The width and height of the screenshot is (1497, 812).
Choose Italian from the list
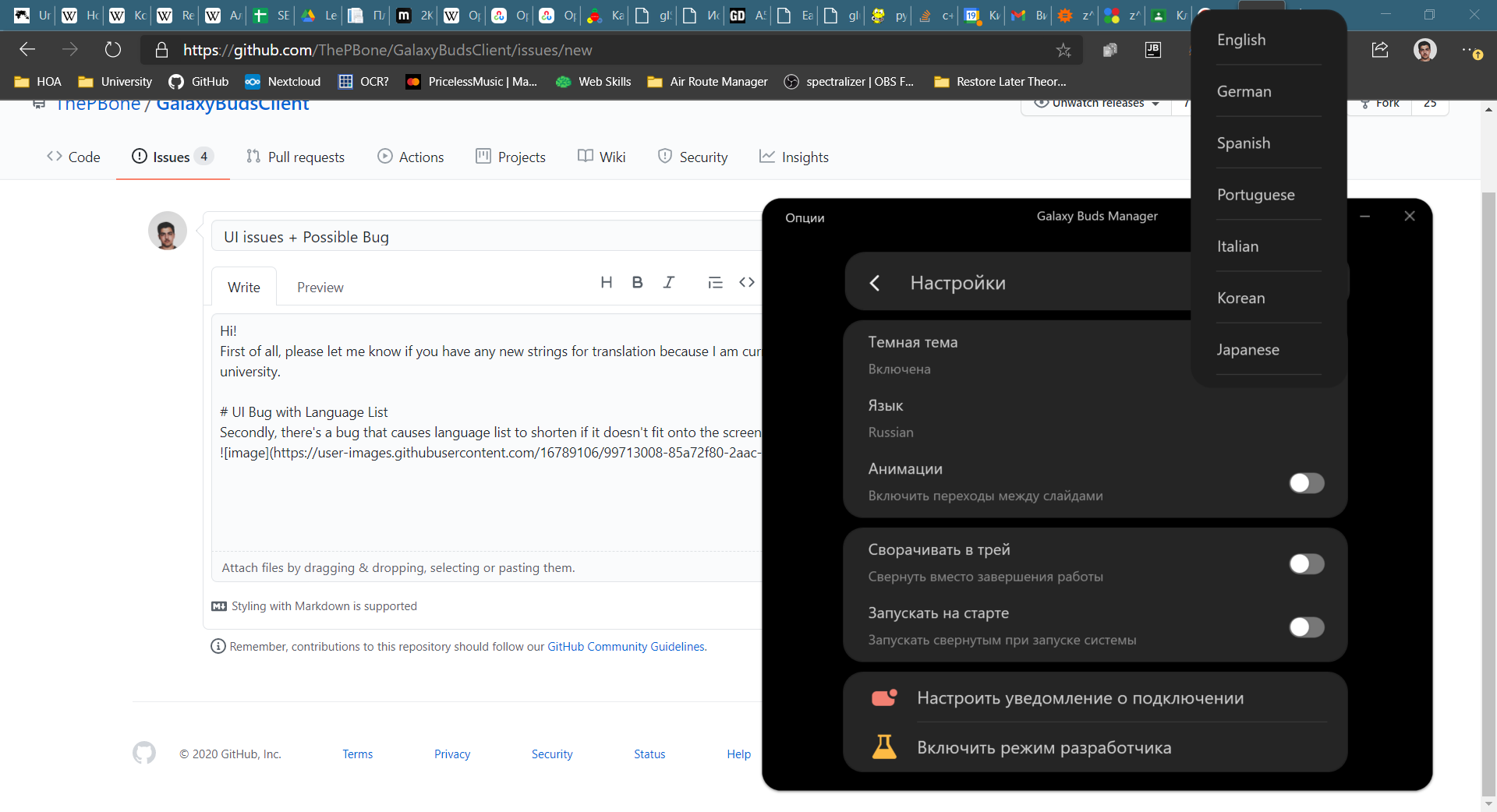coord(1269,246)
